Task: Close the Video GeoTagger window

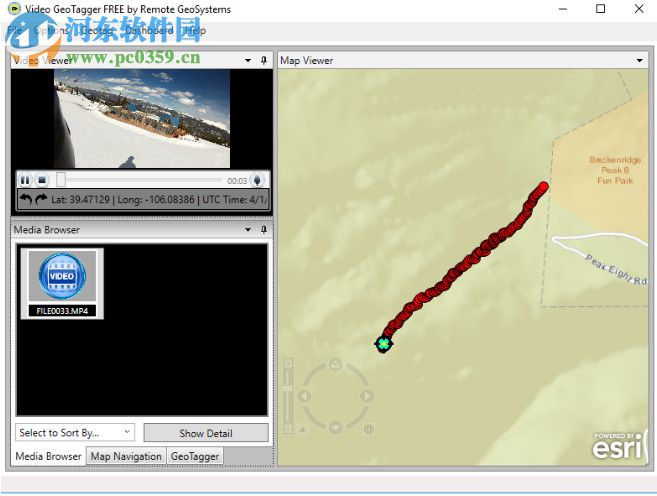Action: (x=639, y=9)
